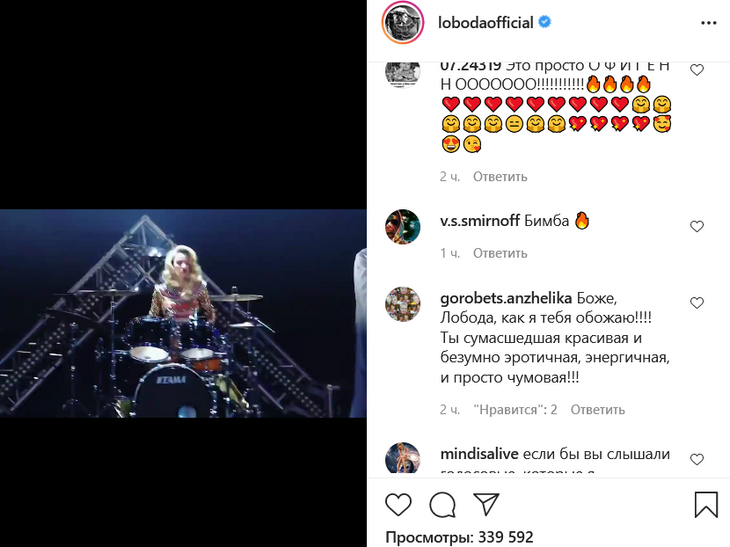Open v.s.smirnoff's profile picture
The image size is (730, 547).
click(x=403, y=227)
